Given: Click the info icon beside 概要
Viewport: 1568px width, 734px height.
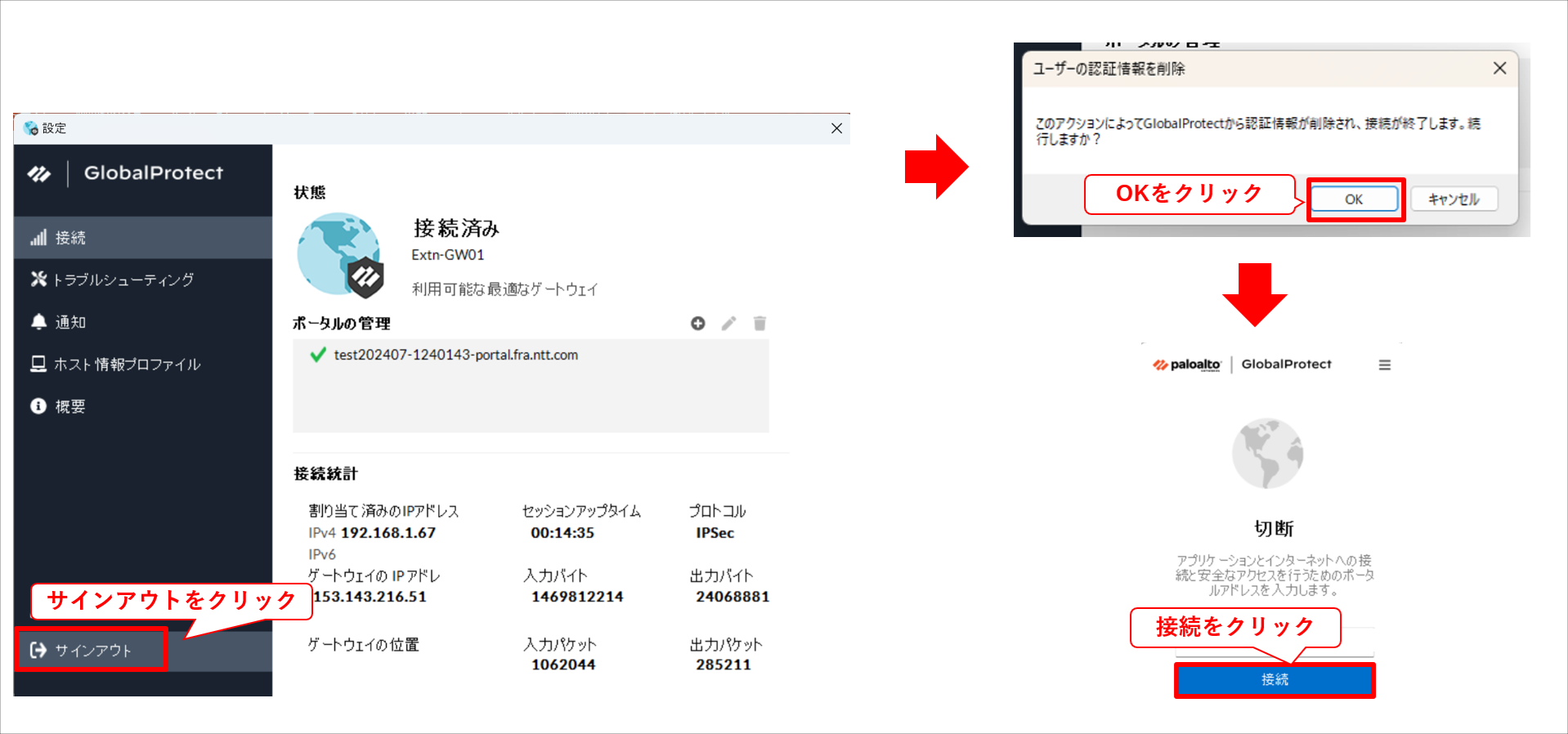Looking at the screenshot, I should point(38,406).
